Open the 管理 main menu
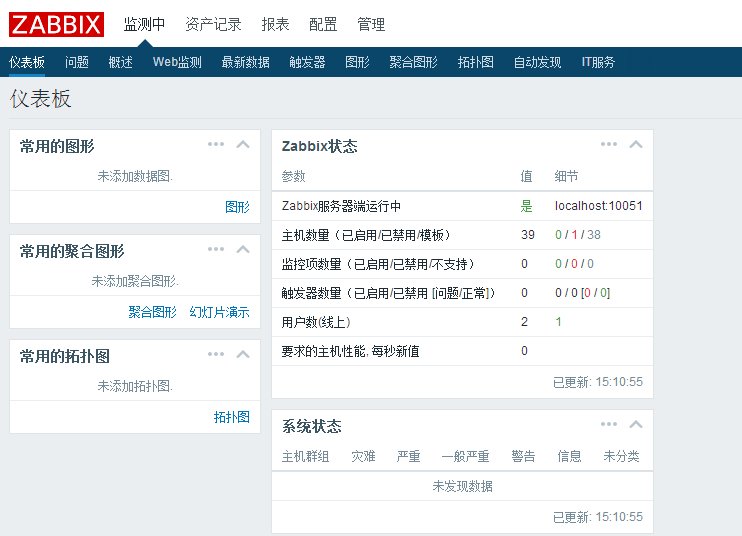The image size is (742, 536). click(371, 24)
